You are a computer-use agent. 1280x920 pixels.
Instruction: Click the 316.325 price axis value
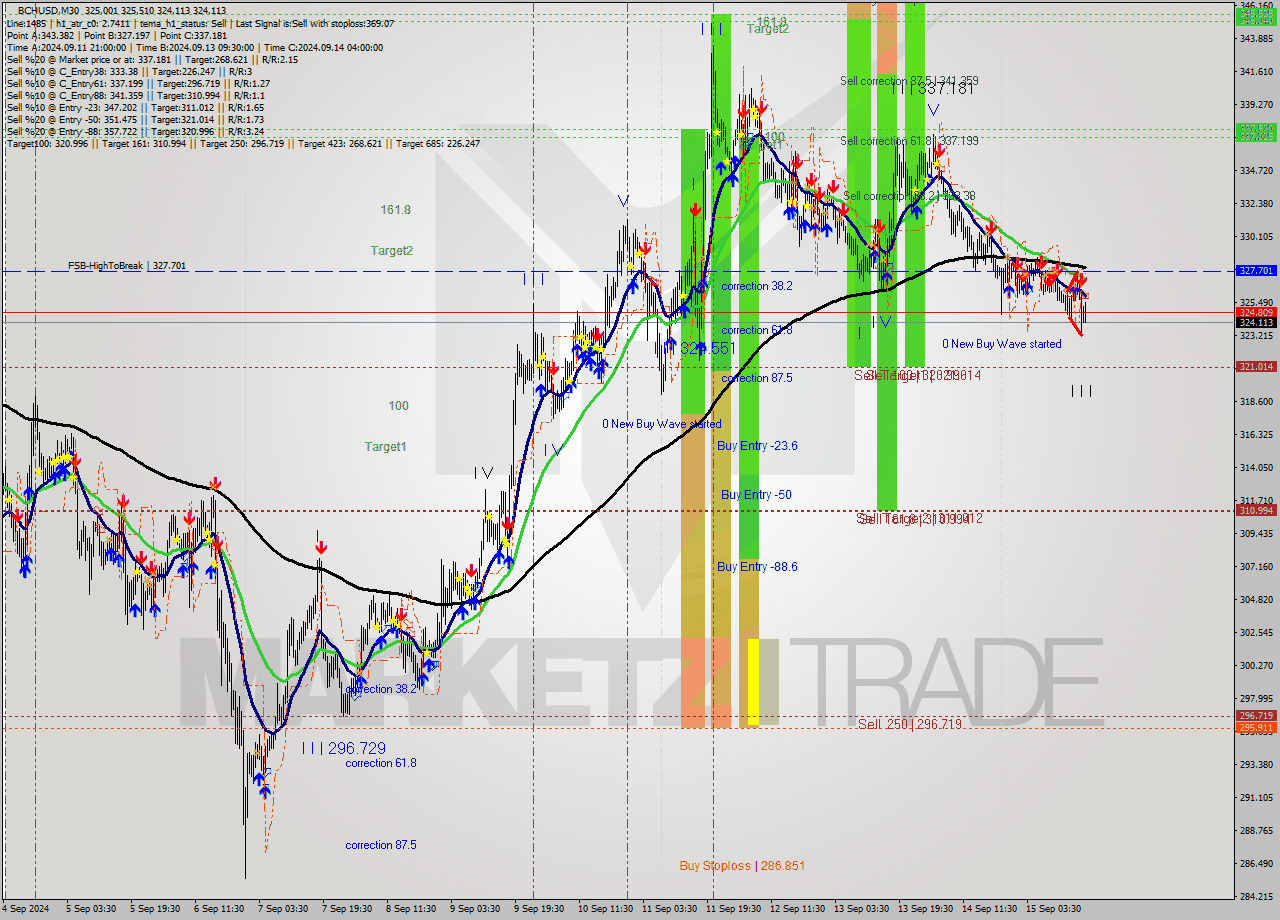click(1257, 435)
